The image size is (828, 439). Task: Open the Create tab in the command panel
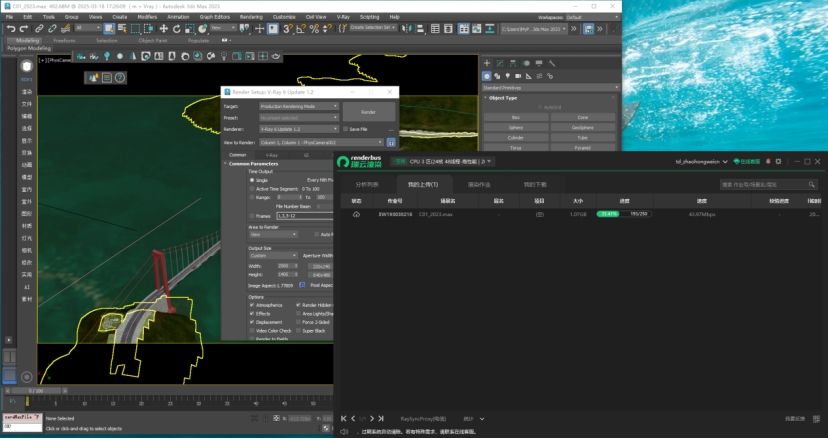point(487,63)
